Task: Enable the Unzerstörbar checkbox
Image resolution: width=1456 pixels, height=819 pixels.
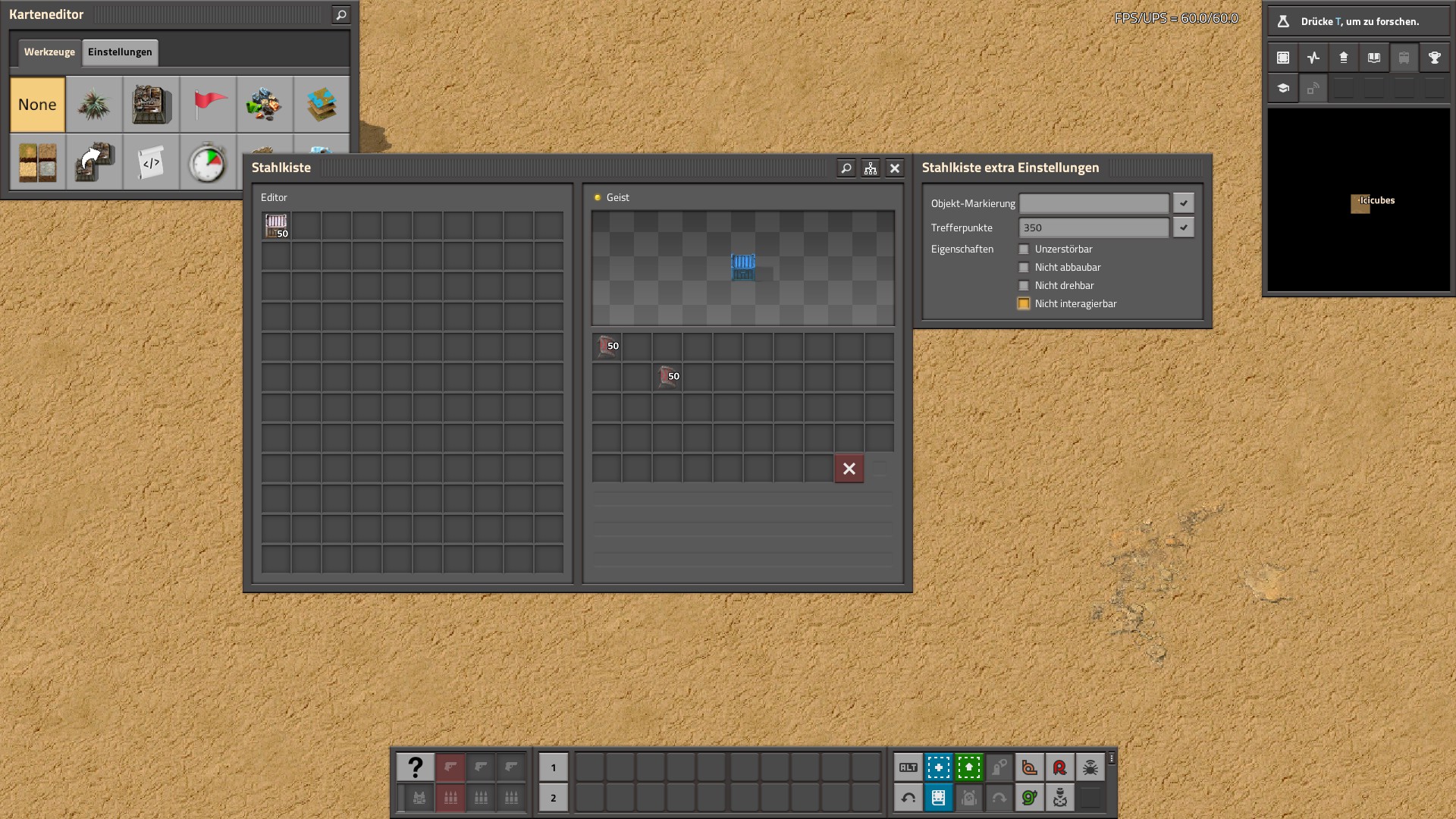Action: click(x=1024, y=249)
